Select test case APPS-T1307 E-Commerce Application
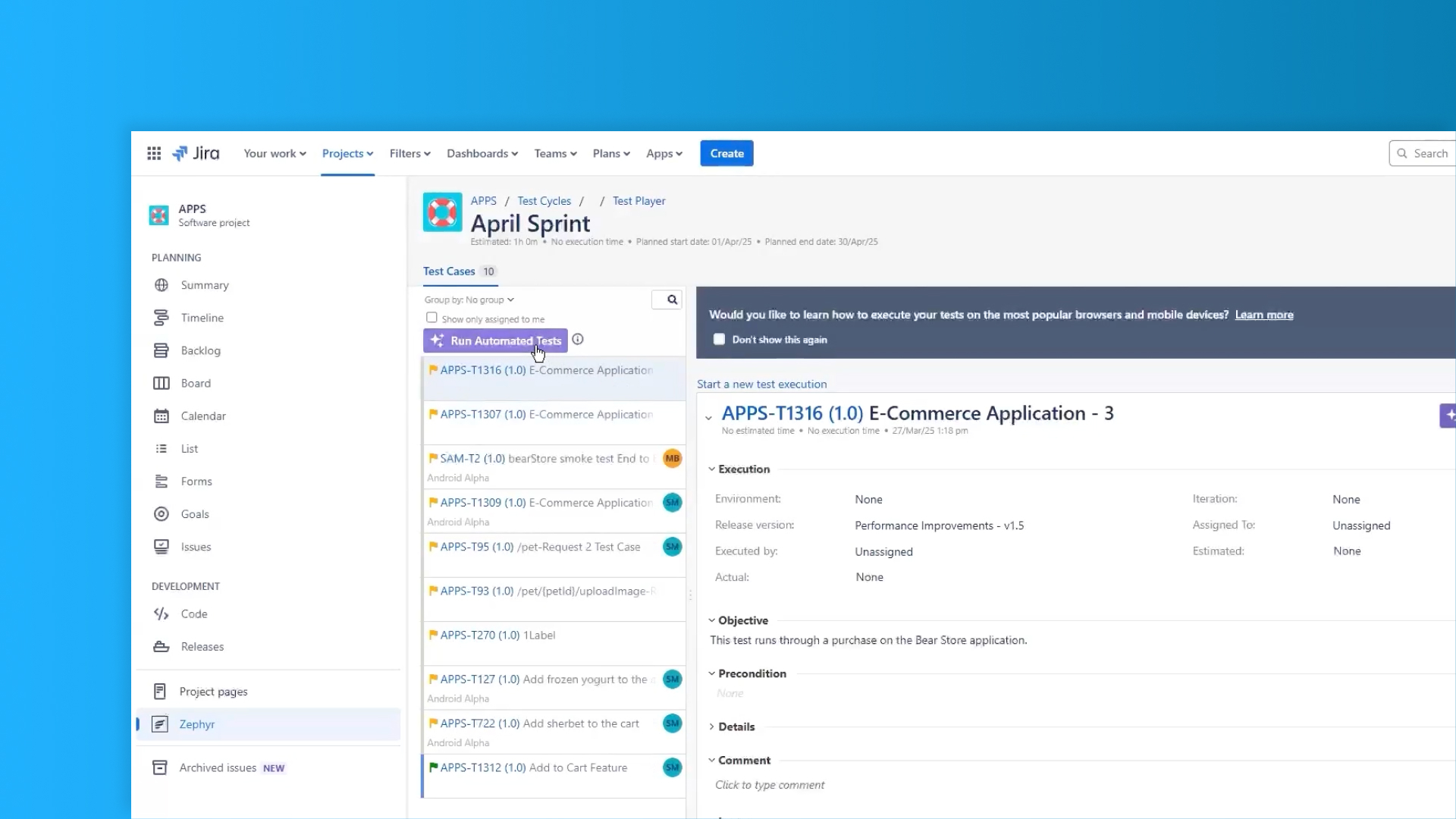1456x819 pixels. [554, 422]
